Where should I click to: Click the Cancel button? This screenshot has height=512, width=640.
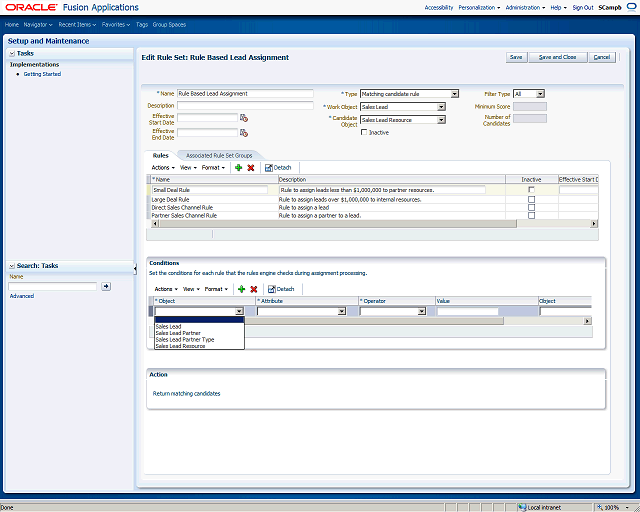tap(602, 57)
